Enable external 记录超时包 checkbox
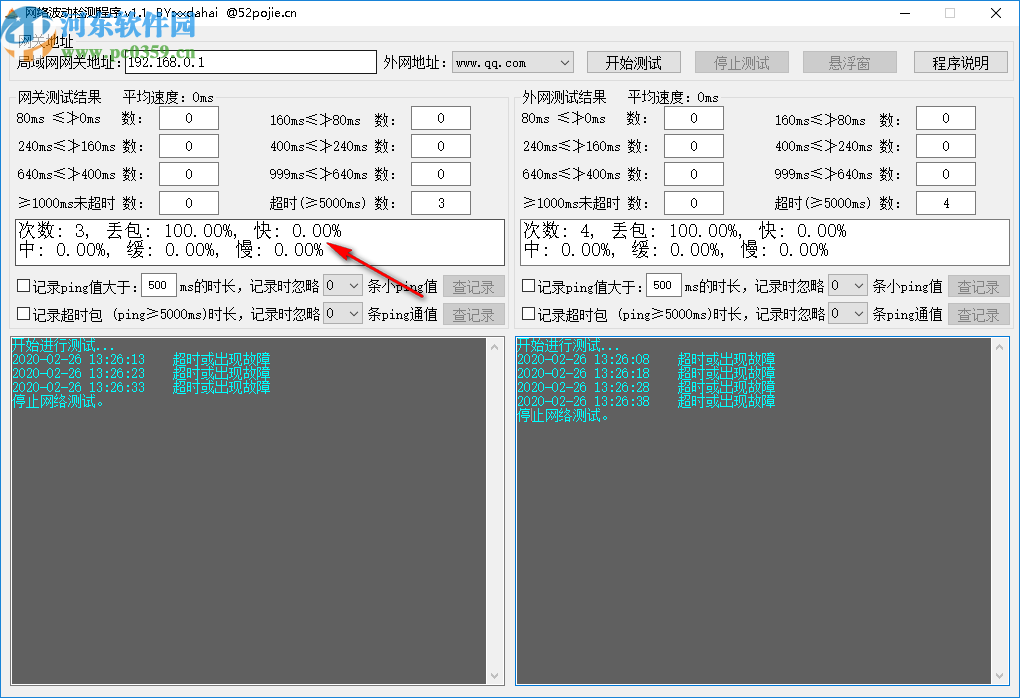 pyautogui.click(x=528, y=314)
